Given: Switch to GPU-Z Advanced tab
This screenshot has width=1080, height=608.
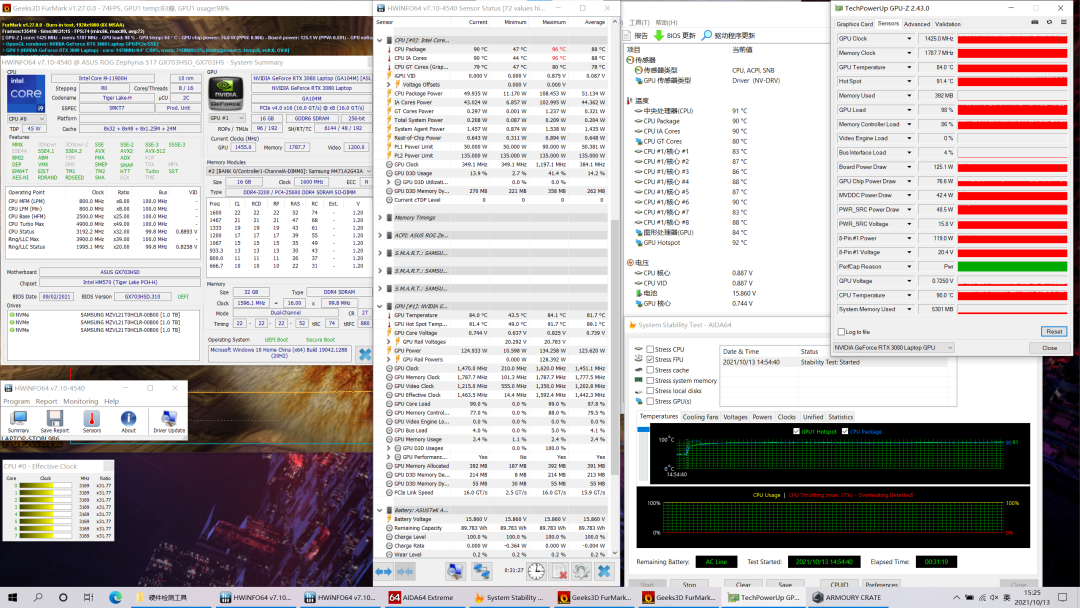Looking at the screenshot, I should click(x=916, y=24).
